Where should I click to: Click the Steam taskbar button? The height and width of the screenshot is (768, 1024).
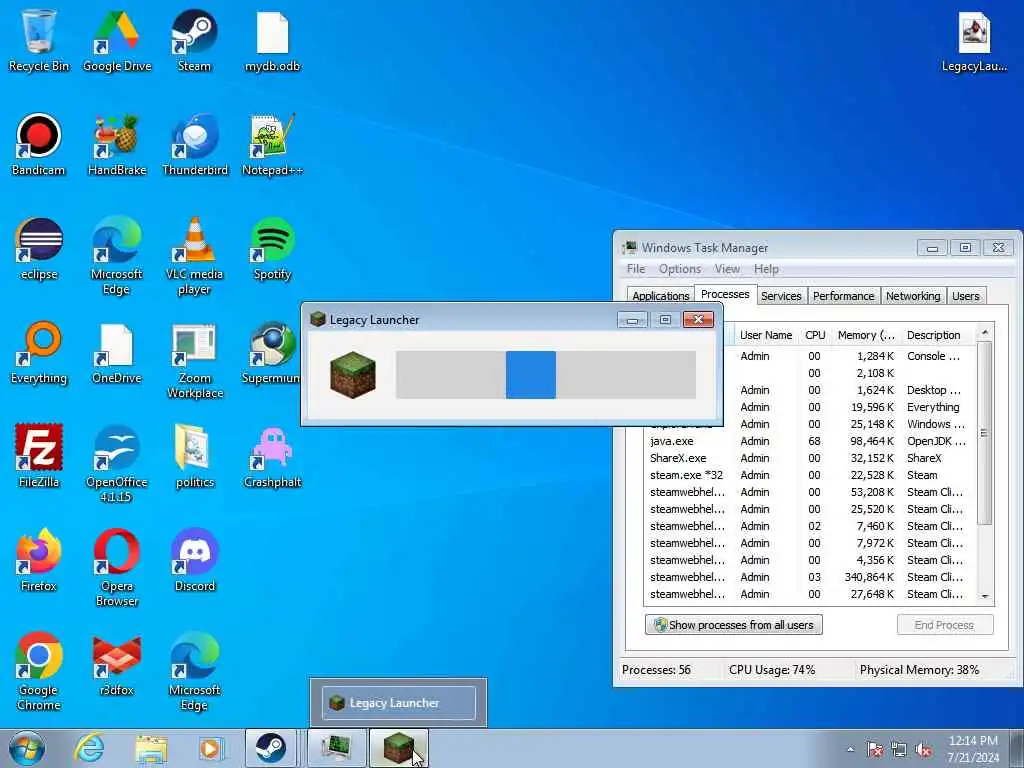tap(270, 748)
